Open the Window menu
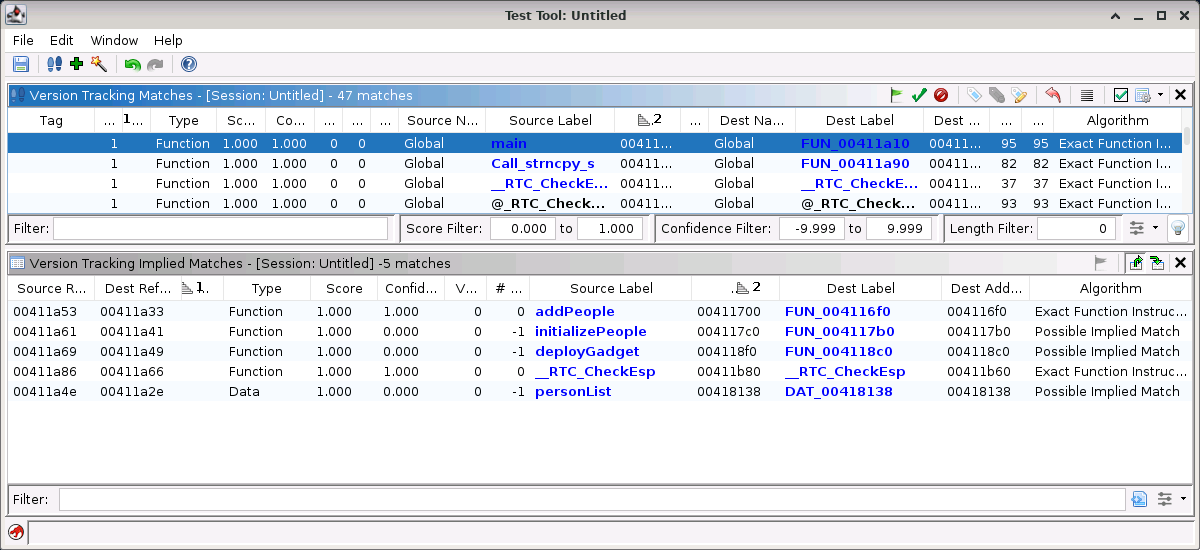This screenshot has height=550, width=1200. [114, 40]
